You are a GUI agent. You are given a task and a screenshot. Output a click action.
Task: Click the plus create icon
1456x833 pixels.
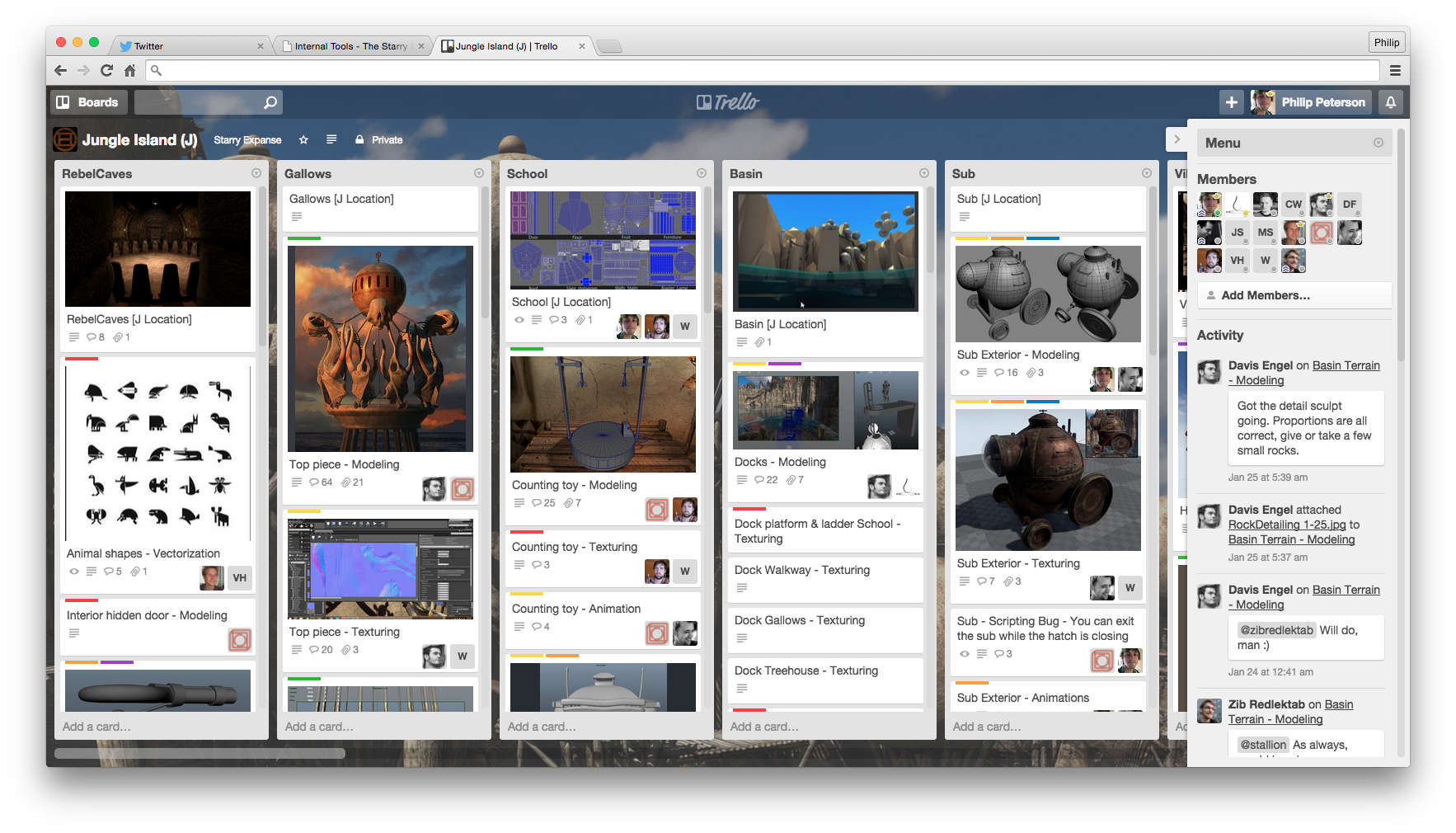coord(1231,102)
